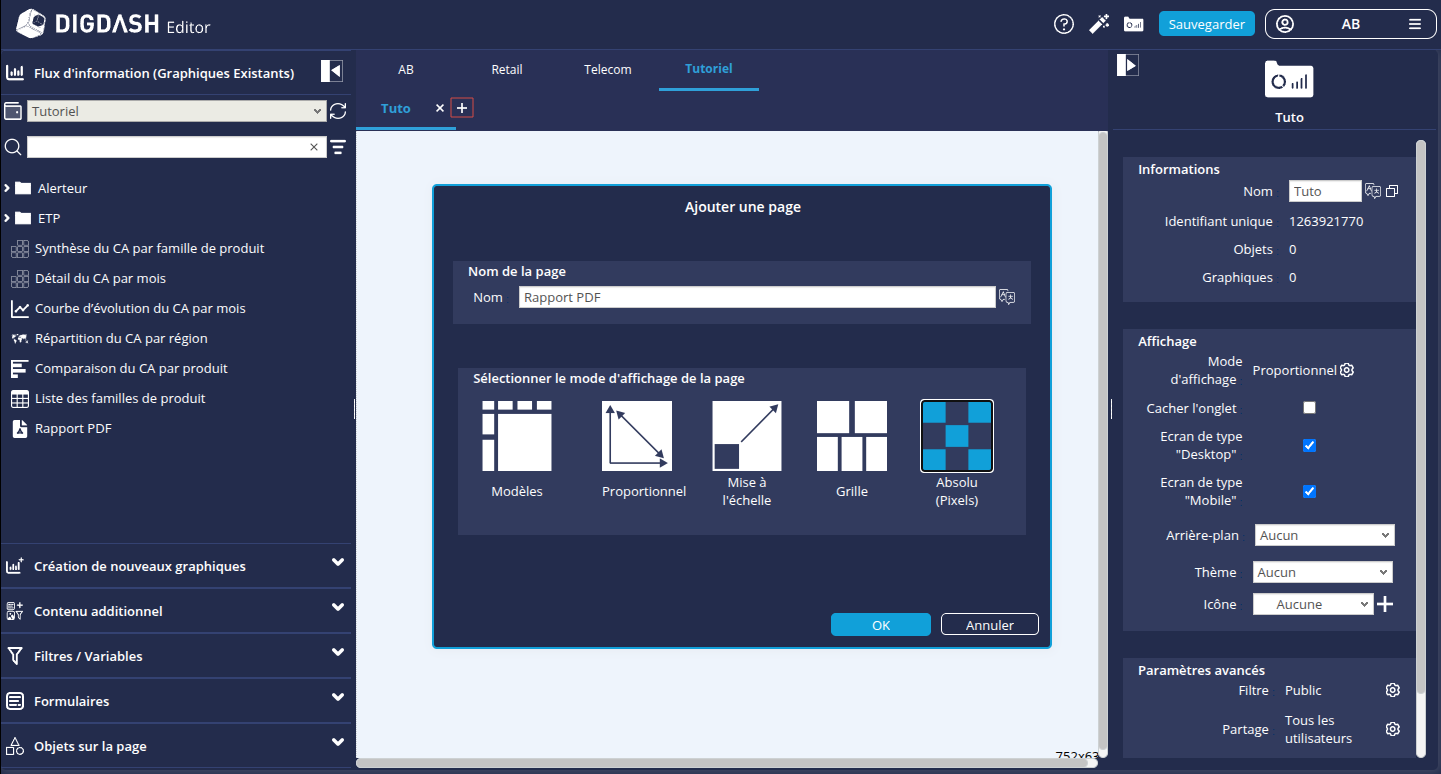The image size is (1441, 774).
Task: Click the help question mark icon
Action: [1064, 24]
